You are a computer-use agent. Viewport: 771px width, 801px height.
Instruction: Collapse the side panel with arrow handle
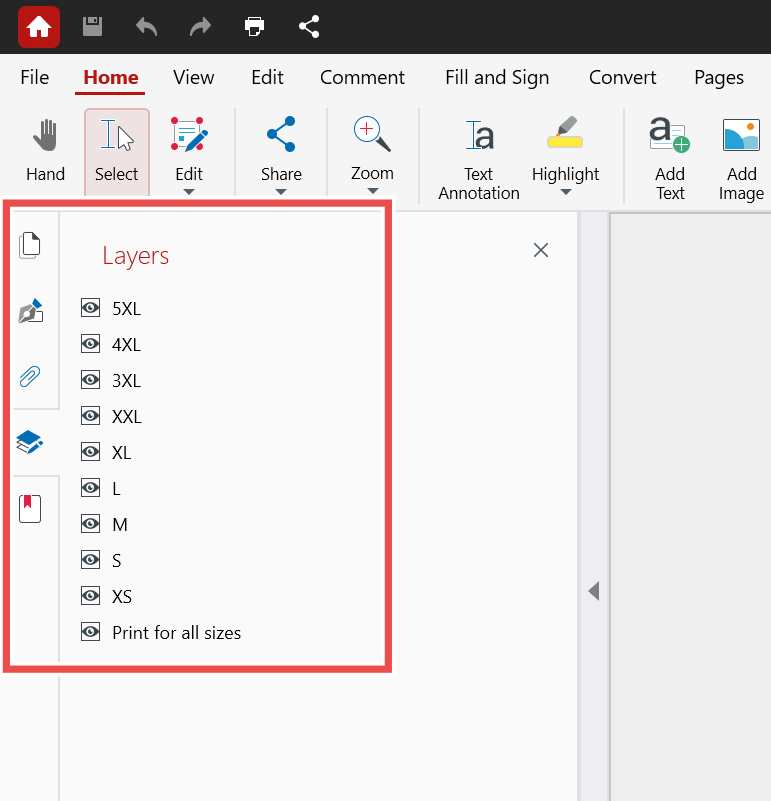(x=593, y=591)
